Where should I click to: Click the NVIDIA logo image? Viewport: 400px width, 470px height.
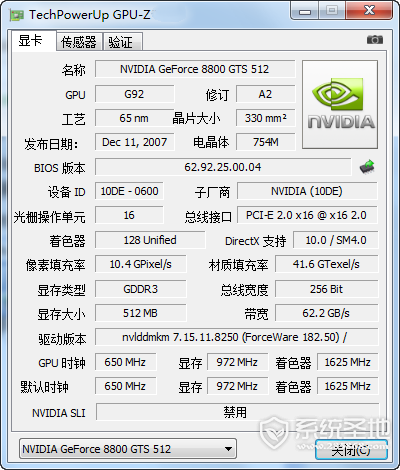(340, 104)
